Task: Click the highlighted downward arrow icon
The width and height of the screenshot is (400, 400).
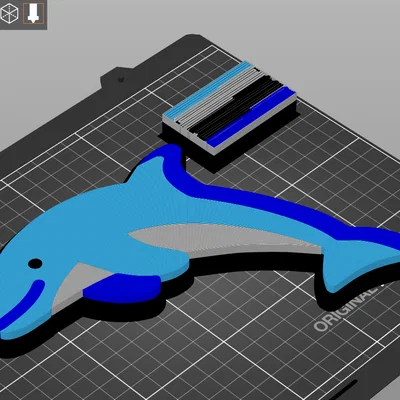Action: 33,13
